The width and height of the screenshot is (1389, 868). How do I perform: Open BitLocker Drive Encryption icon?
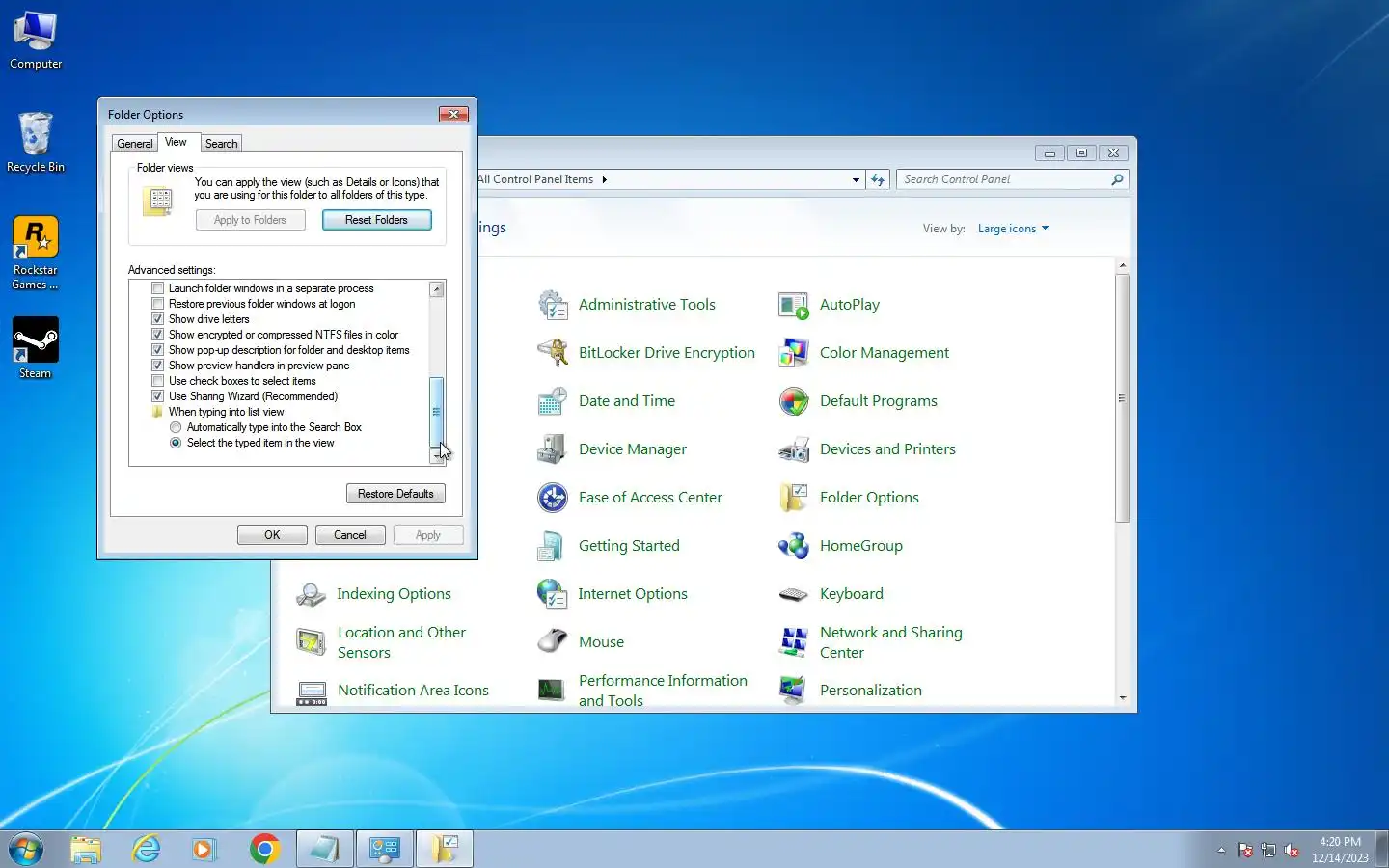pos(553,353)
